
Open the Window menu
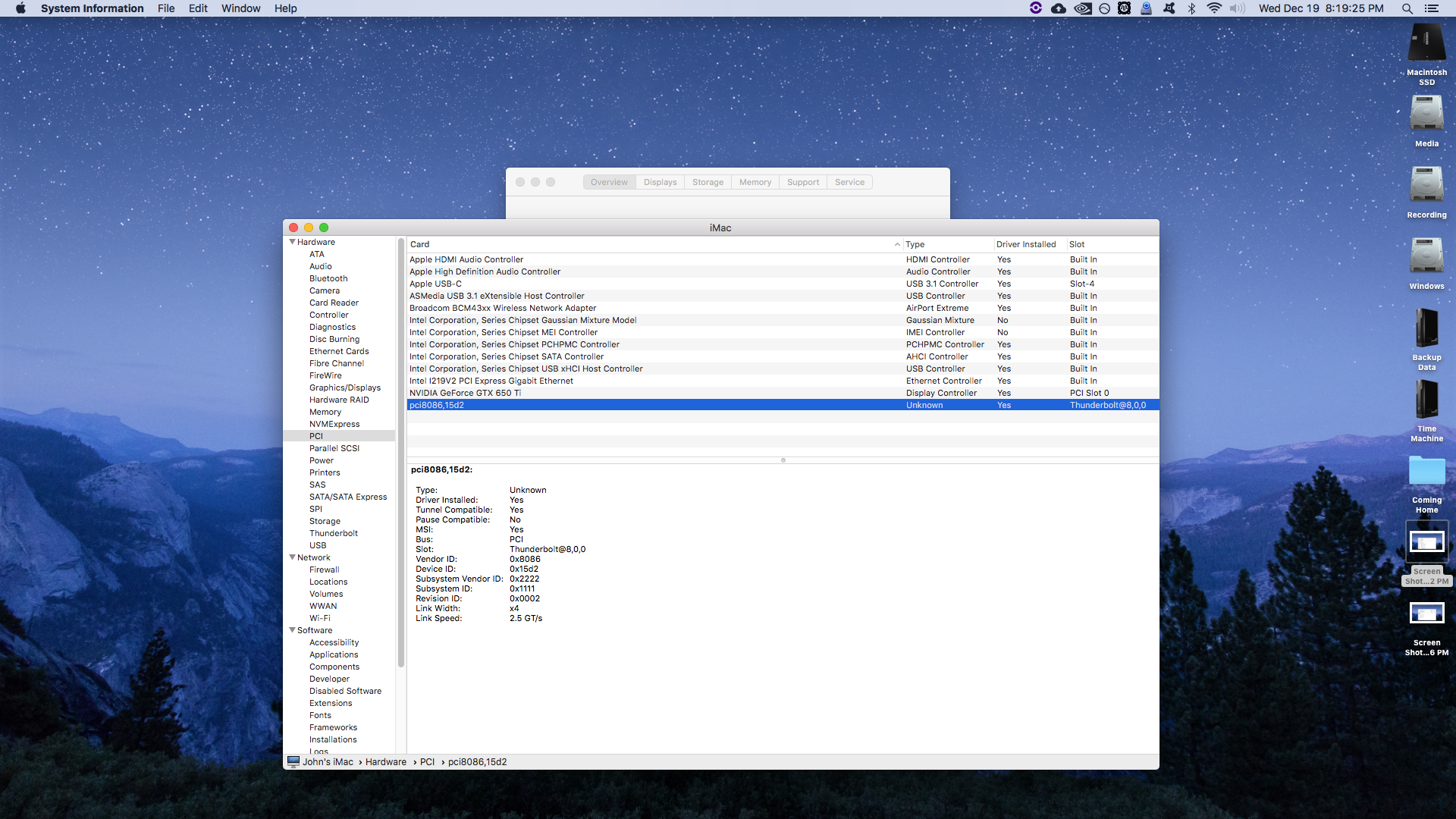[240, 8]
